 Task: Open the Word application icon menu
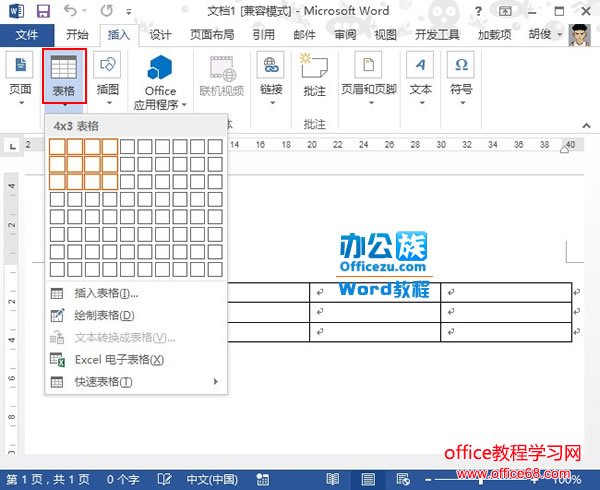(x=16, y=11)
